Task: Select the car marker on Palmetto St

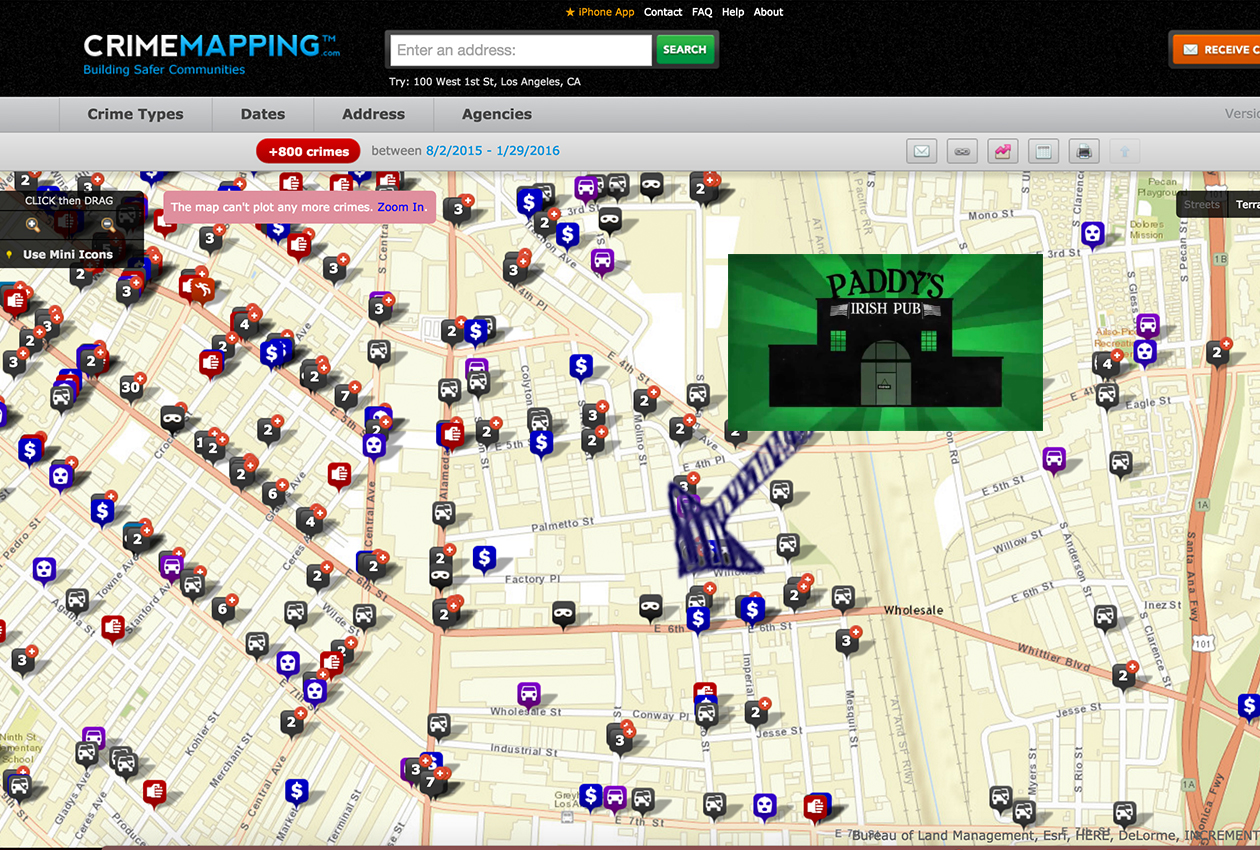Action: pos(444,514)
